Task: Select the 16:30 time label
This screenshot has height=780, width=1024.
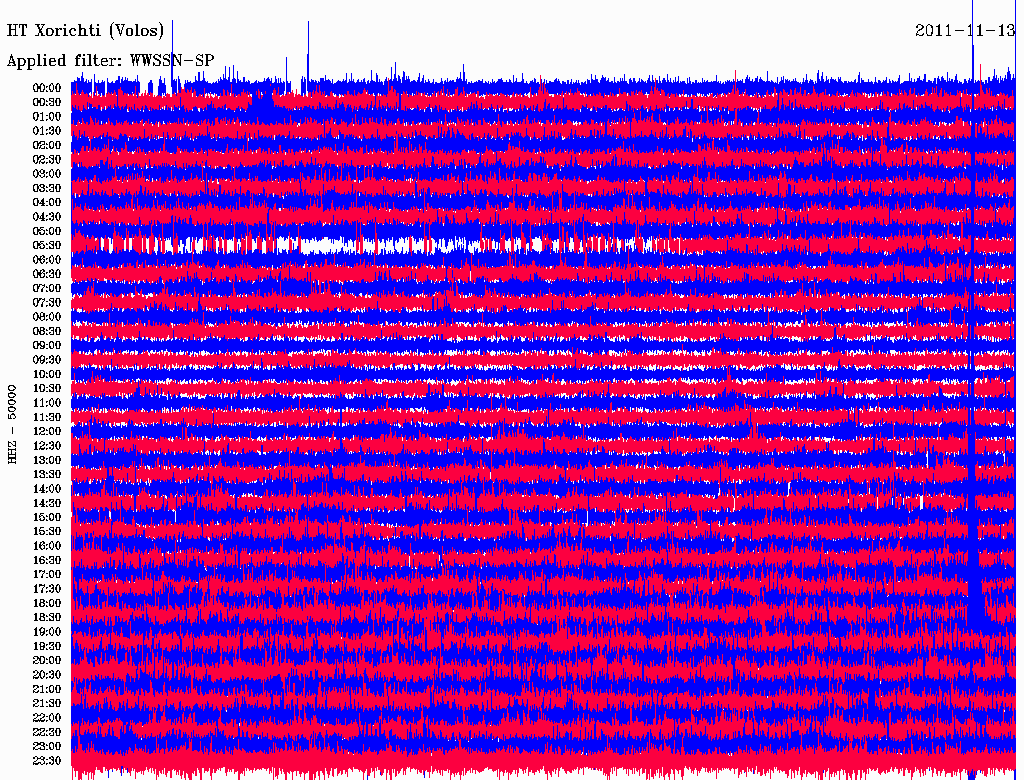Action: (47, 560)
